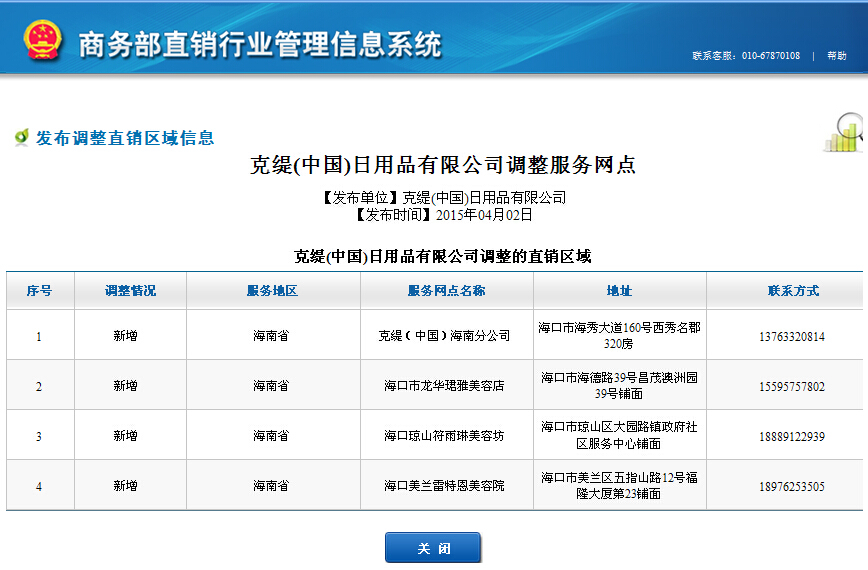Click the 海口美兰雷特恩美容院 entry
Screen dimensions: 868x570
pos(446,486)
